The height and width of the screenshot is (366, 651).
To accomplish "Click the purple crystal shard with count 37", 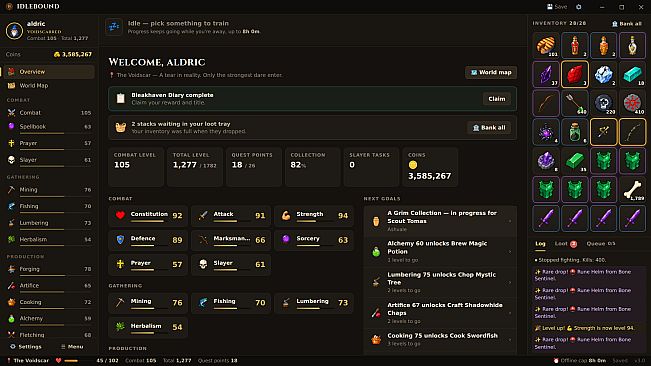I will point(546,74).
